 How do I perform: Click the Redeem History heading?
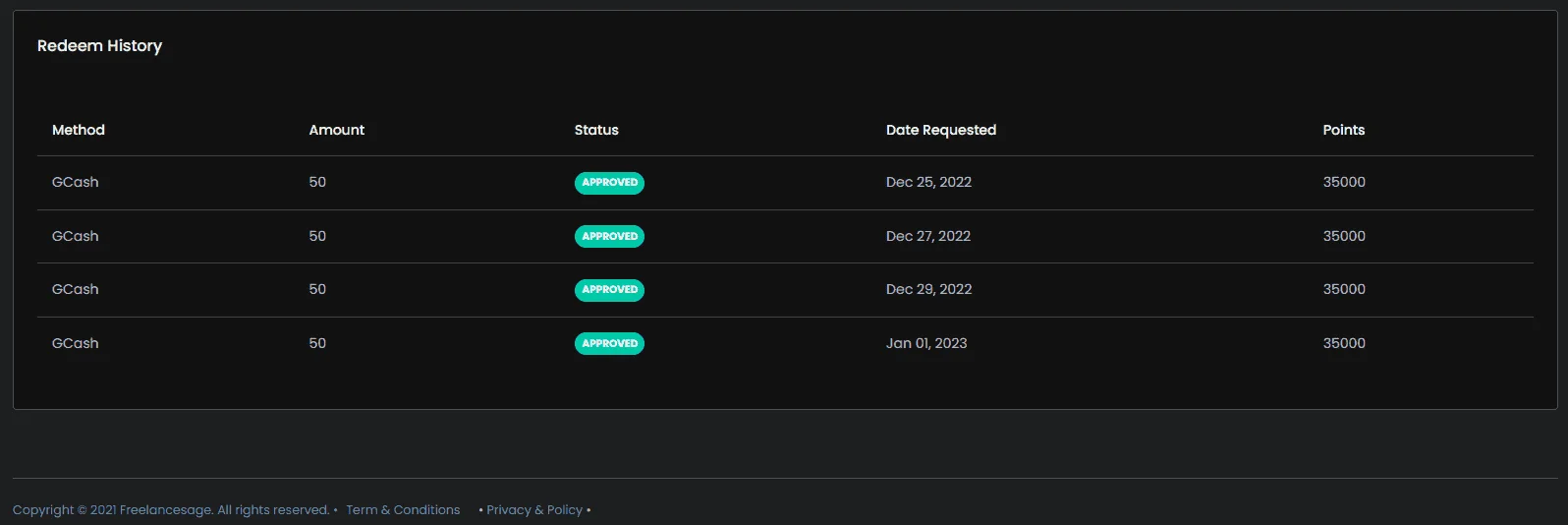[x=99, y=46]
